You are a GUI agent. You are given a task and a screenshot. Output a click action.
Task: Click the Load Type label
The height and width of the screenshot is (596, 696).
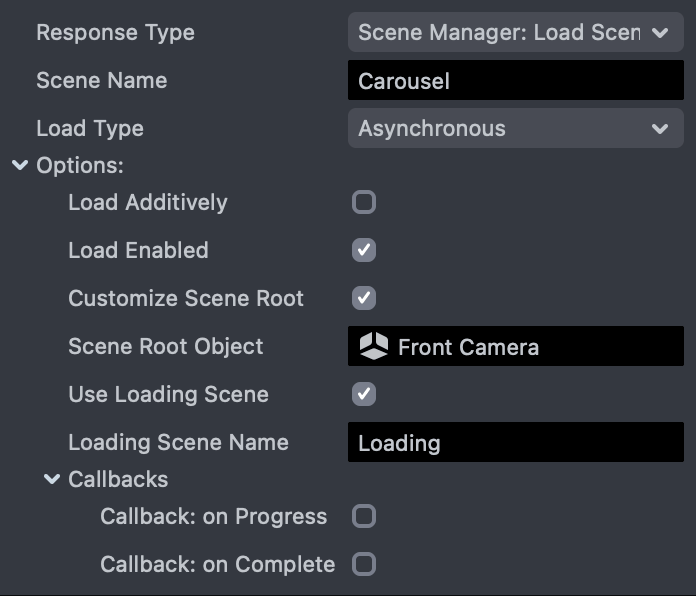[90, 129]
